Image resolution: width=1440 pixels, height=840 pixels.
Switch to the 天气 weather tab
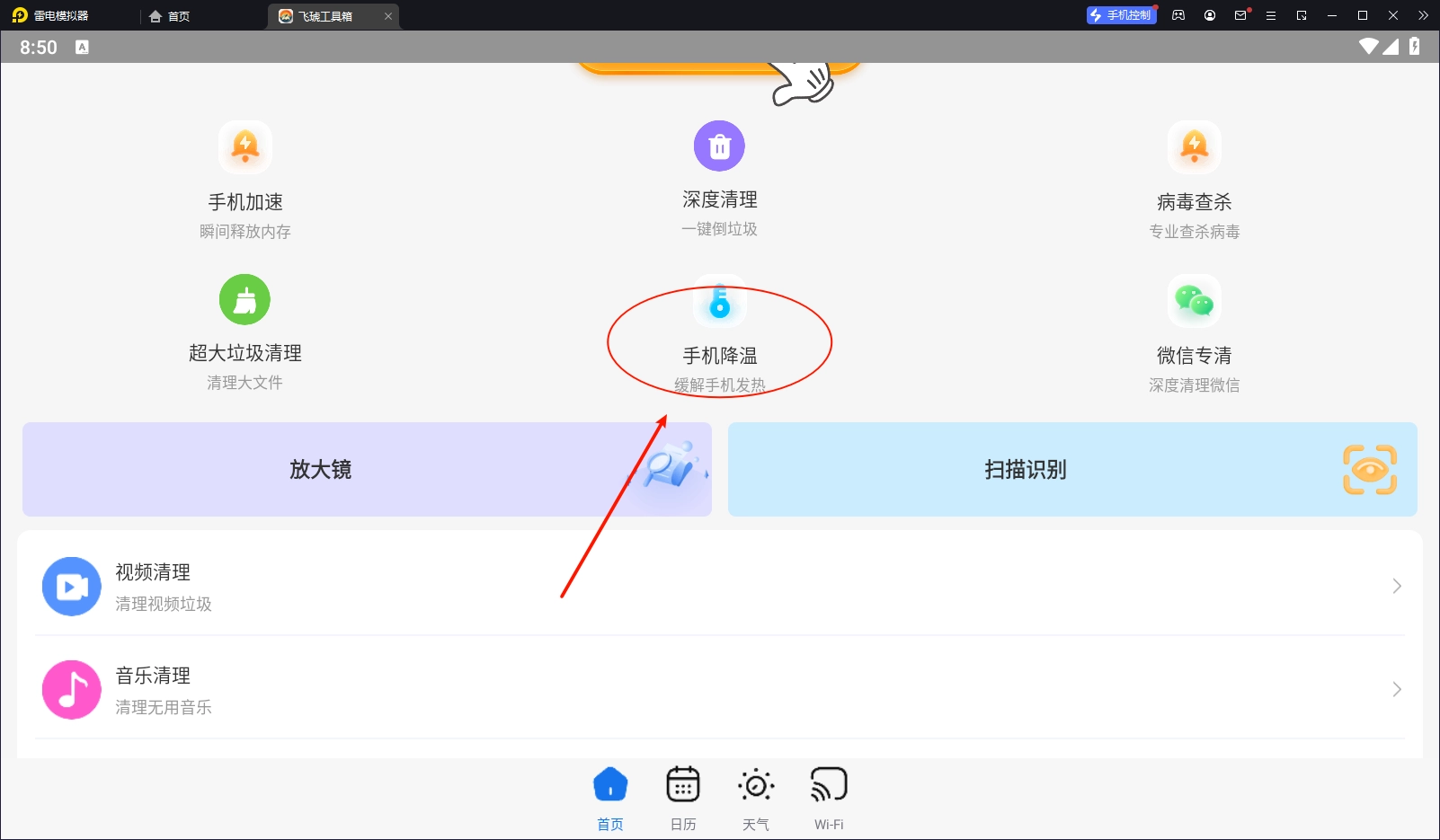point(756,797)
